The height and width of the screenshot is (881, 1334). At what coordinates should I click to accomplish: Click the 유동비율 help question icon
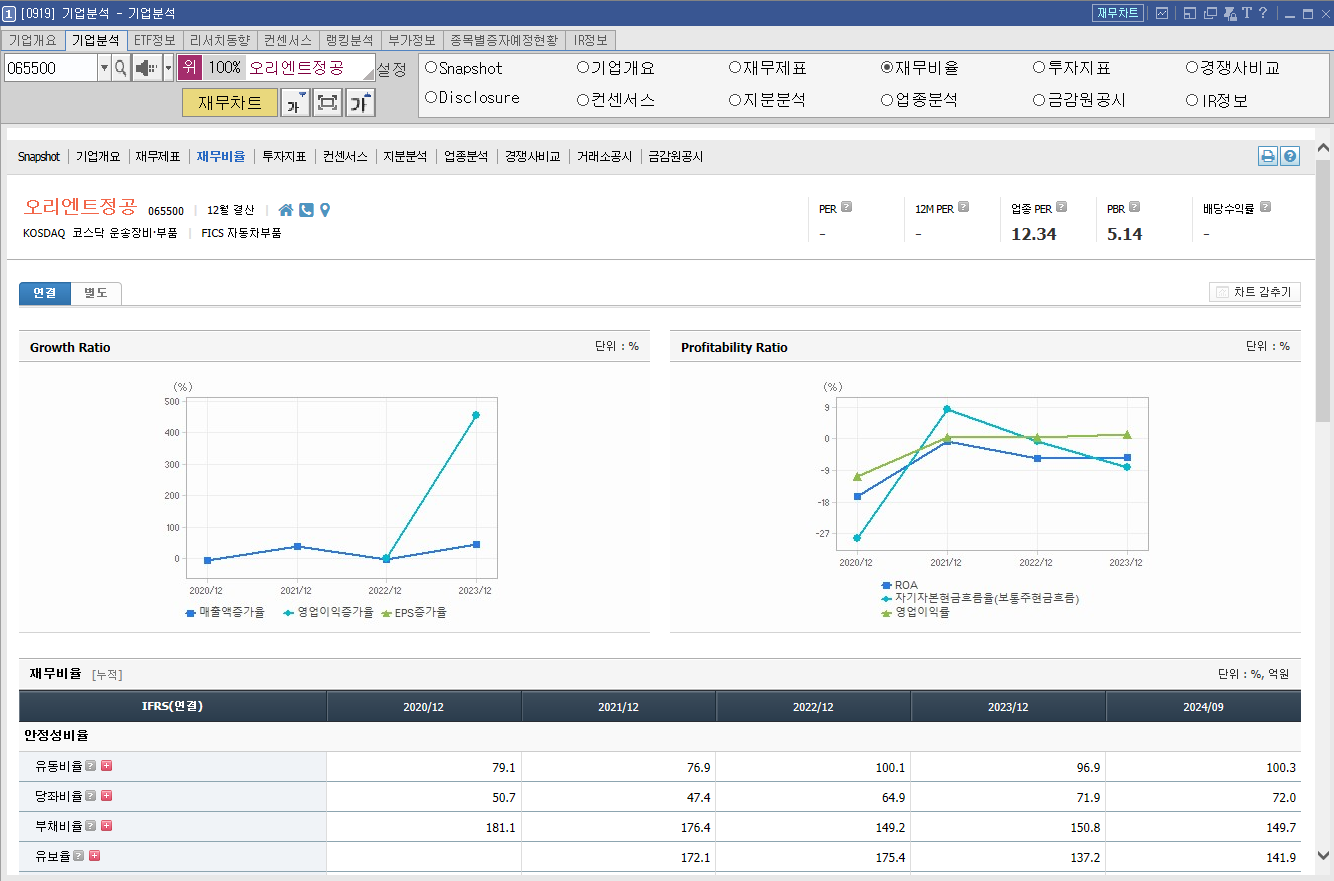91,766
